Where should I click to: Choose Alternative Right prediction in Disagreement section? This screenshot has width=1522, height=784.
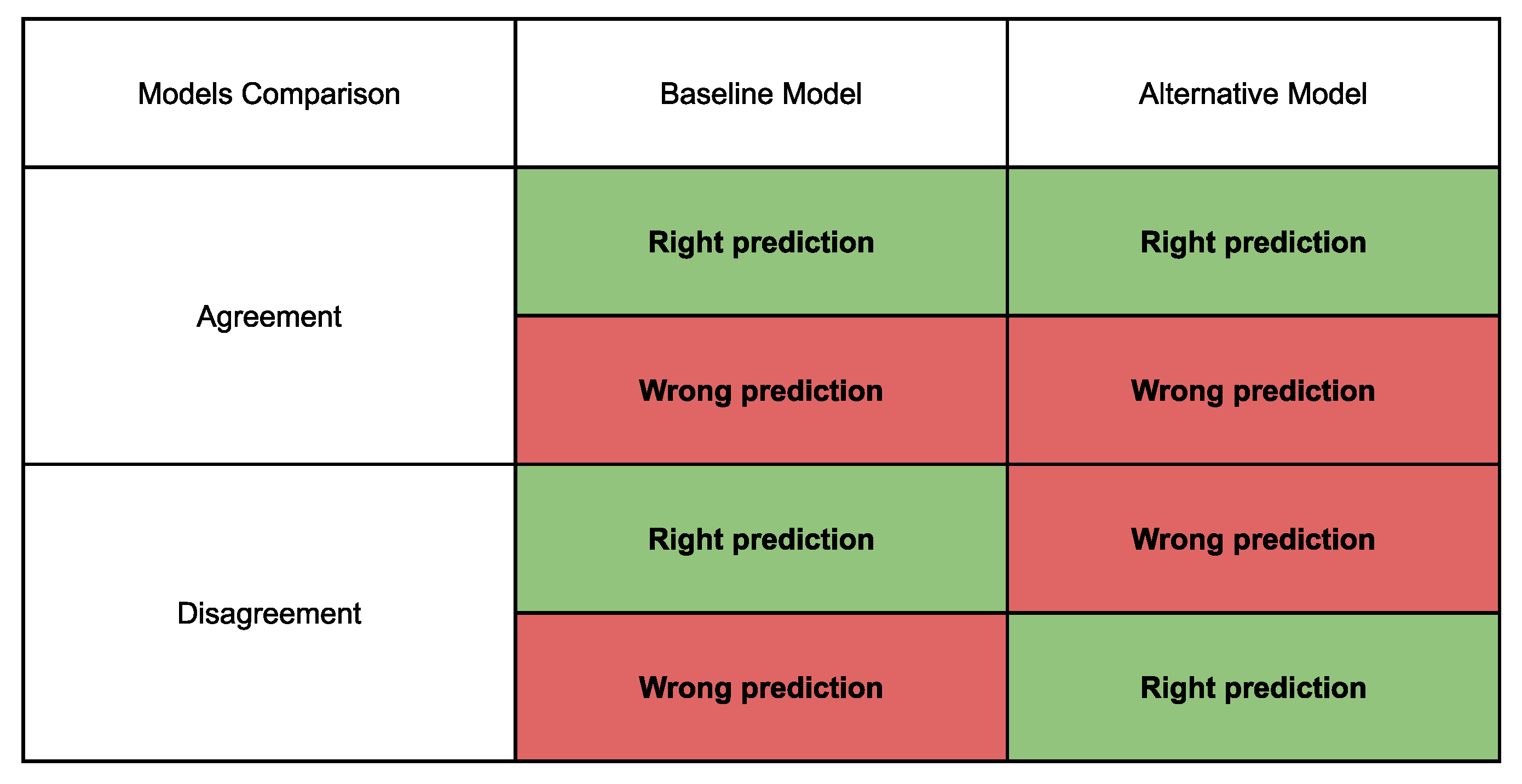(x=1253, y=688)
